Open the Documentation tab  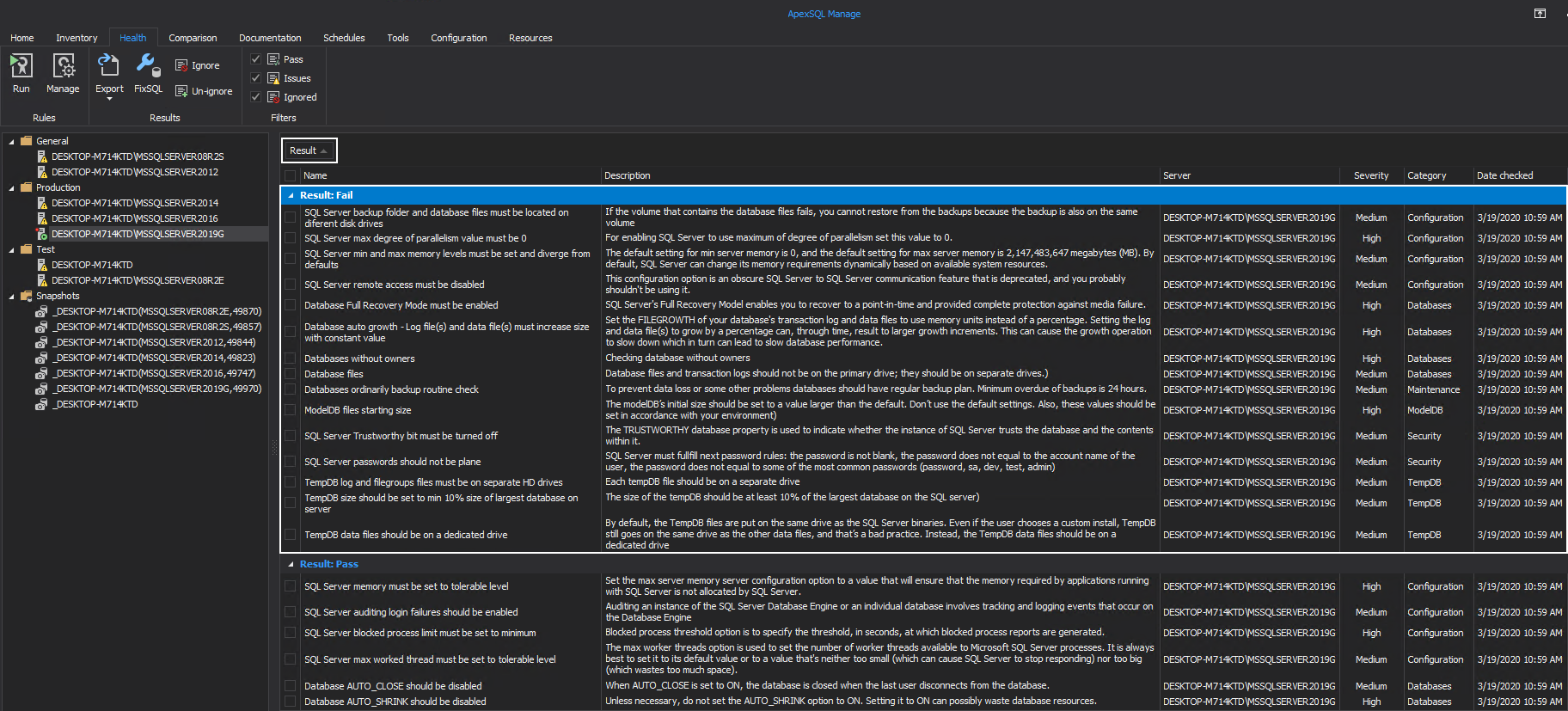click(x=270, y=38)
